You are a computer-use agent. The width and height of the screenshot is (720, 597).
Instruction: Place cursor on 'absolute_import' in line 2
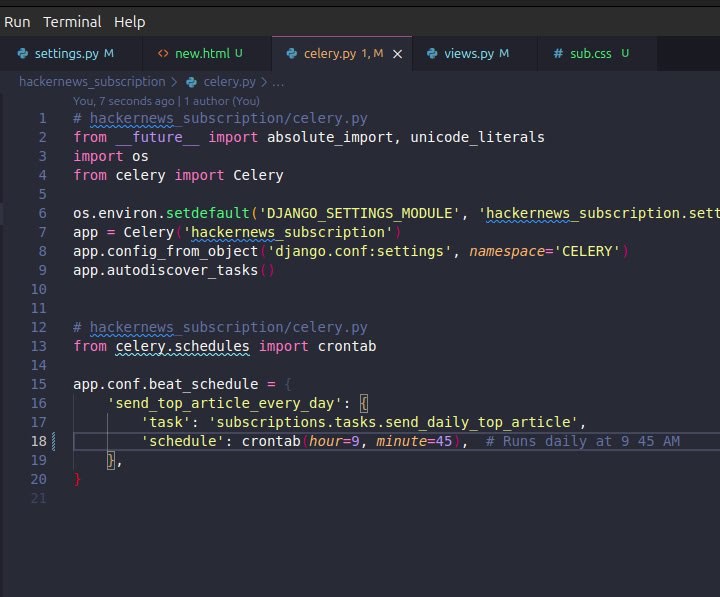(x=330, y=137)
